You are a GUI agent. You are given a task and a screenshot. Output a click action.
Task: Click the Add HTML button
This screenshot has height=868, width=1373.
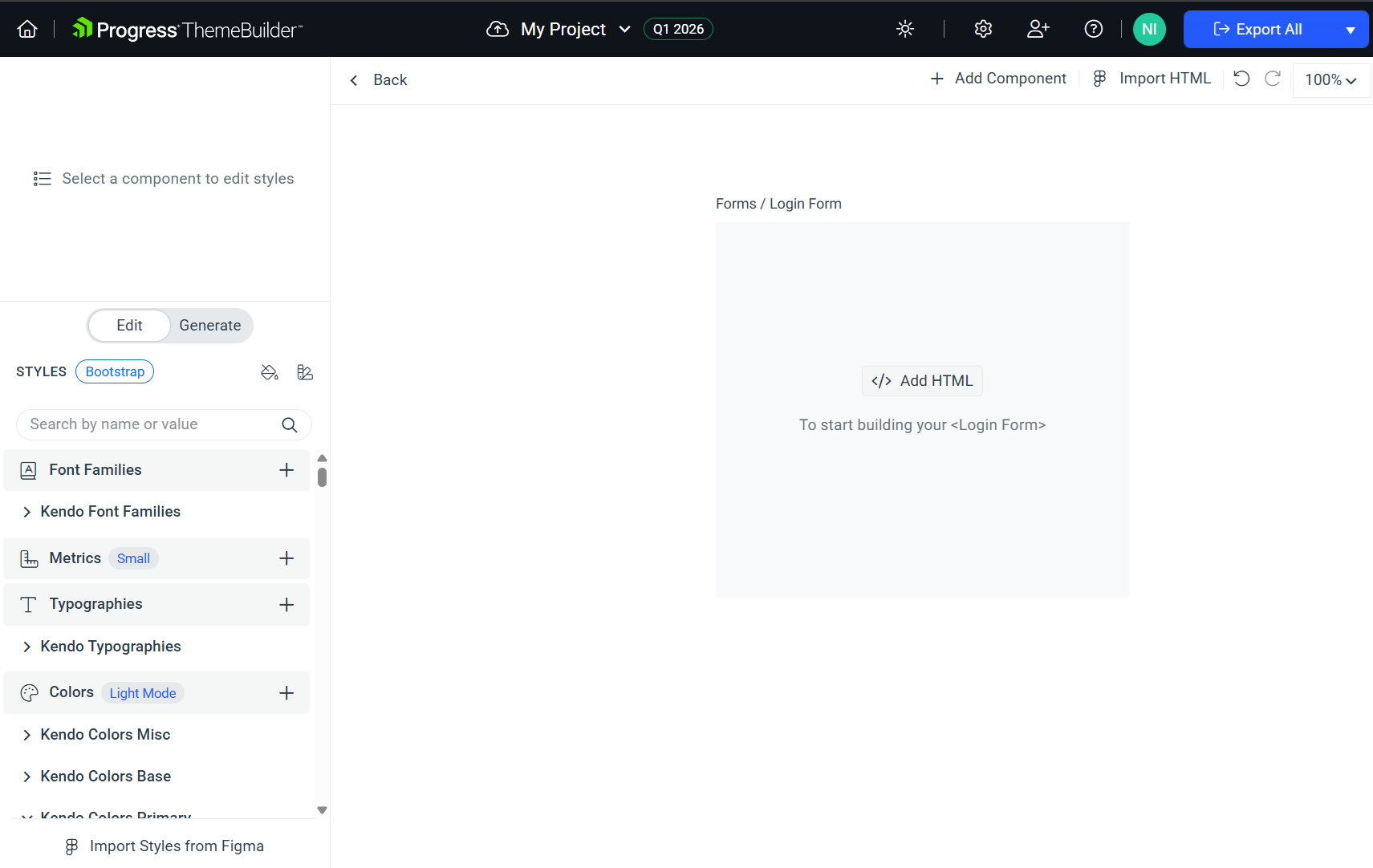click(x=921, y=380)
